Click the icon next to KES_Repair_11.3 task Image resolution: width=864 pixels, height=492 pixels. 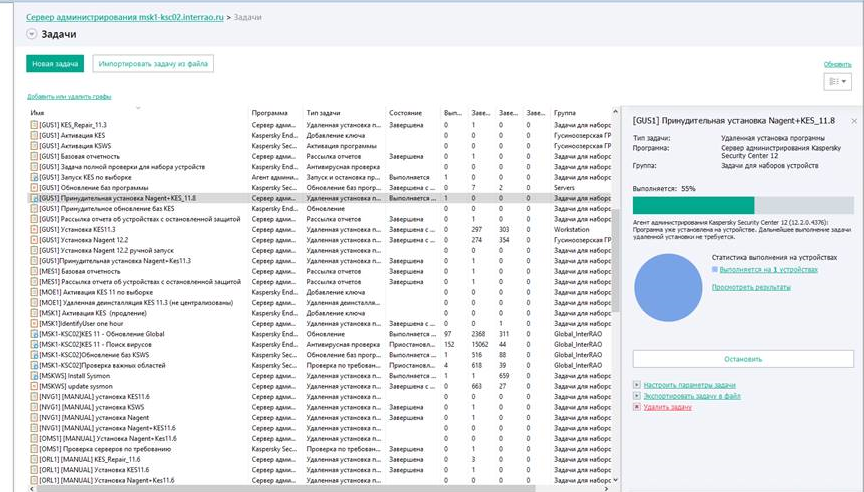coord(34,125)
